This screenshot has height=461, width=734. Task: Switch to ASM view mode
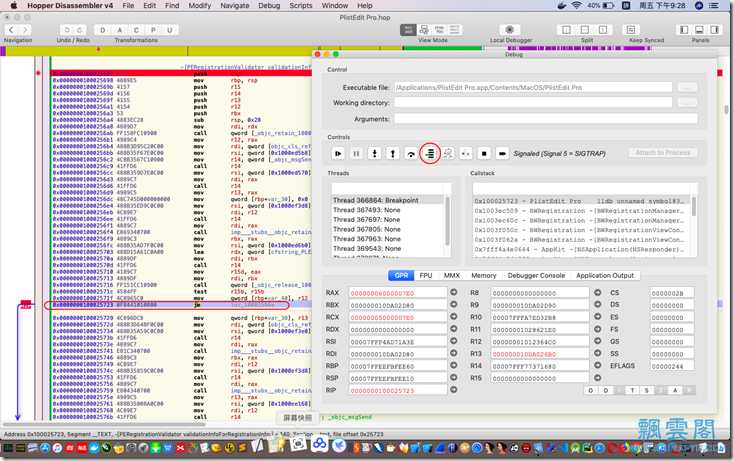[408, 29]
